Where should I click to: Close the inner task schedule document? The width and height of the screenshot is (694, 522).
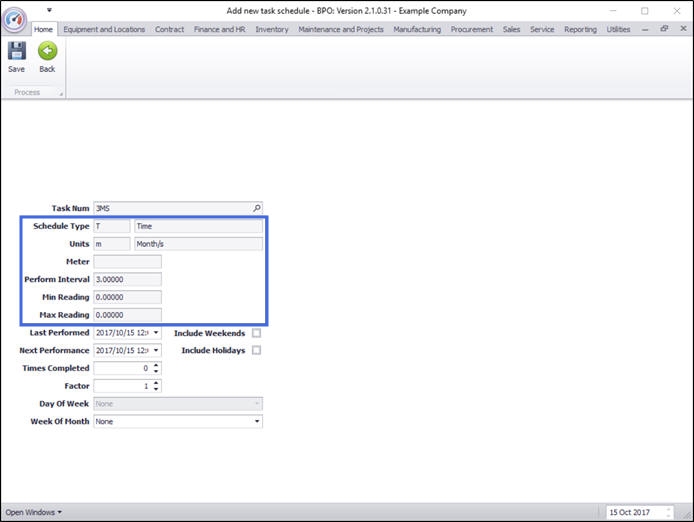(683, 29)
